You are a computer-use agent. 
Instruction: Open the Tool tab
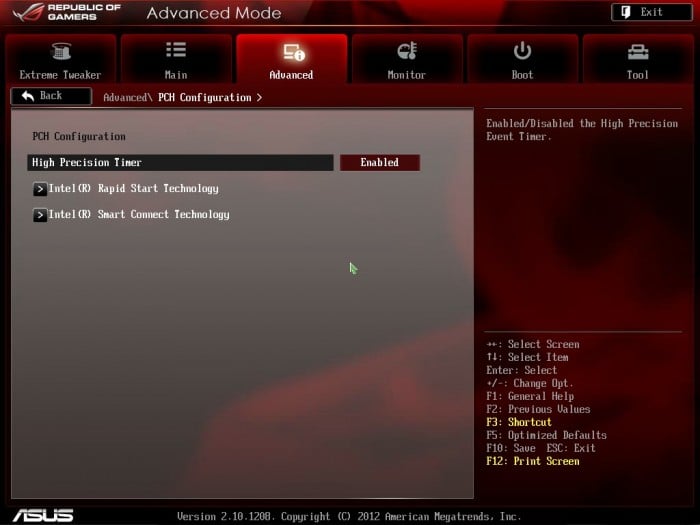(638, 59)
